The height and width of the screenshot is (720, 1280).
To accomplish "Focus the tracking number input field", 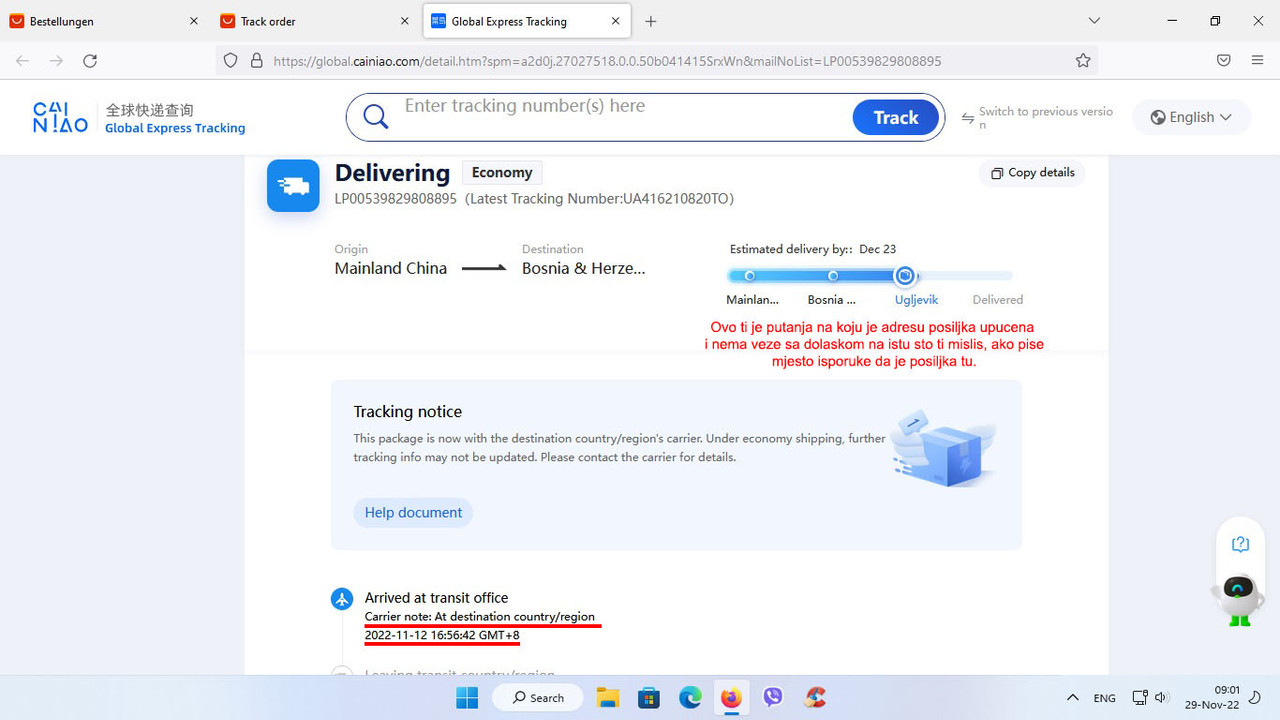I will pyautogui.click(x=620, y=106).
